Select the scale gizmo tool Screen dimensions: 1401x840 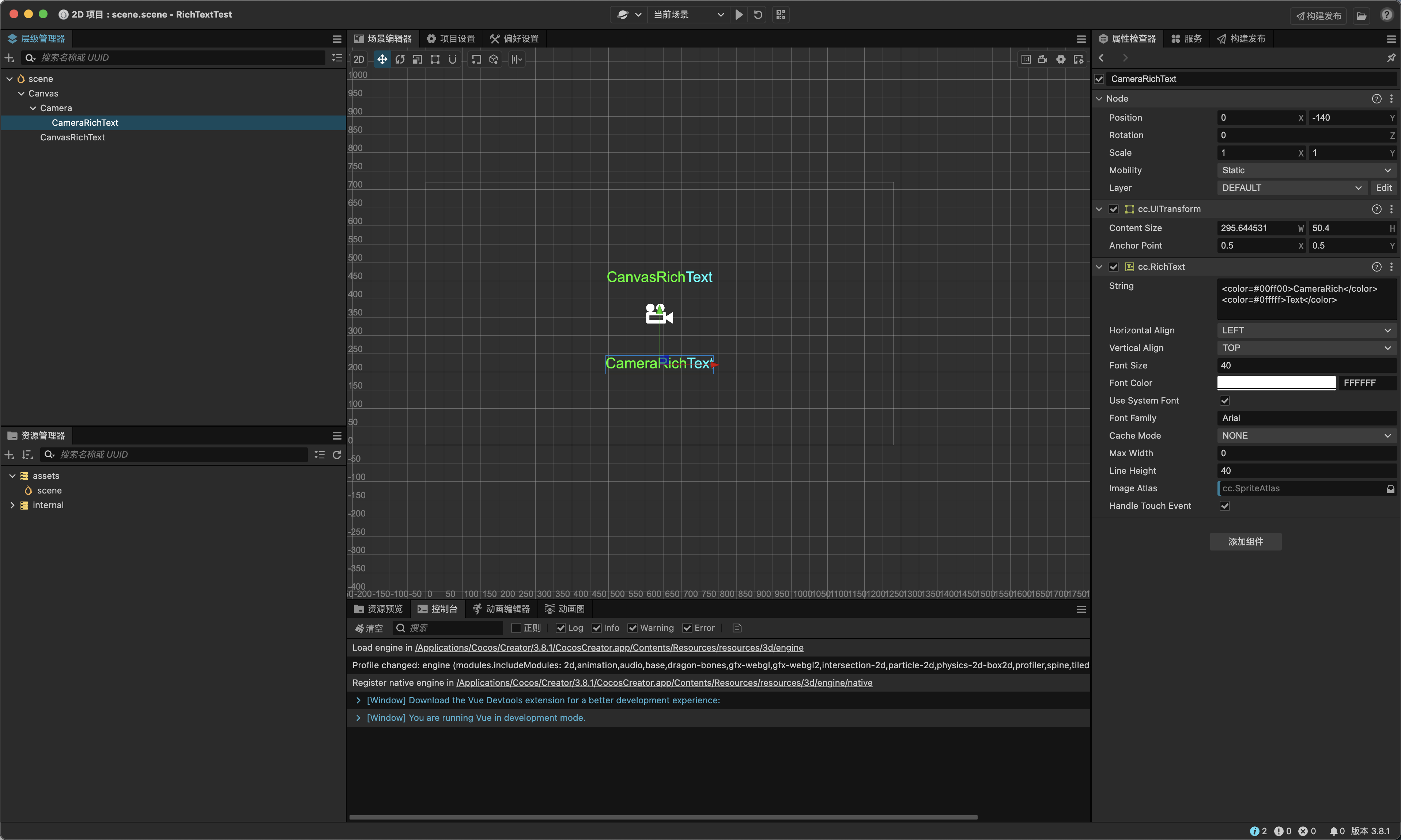(417, 60)
